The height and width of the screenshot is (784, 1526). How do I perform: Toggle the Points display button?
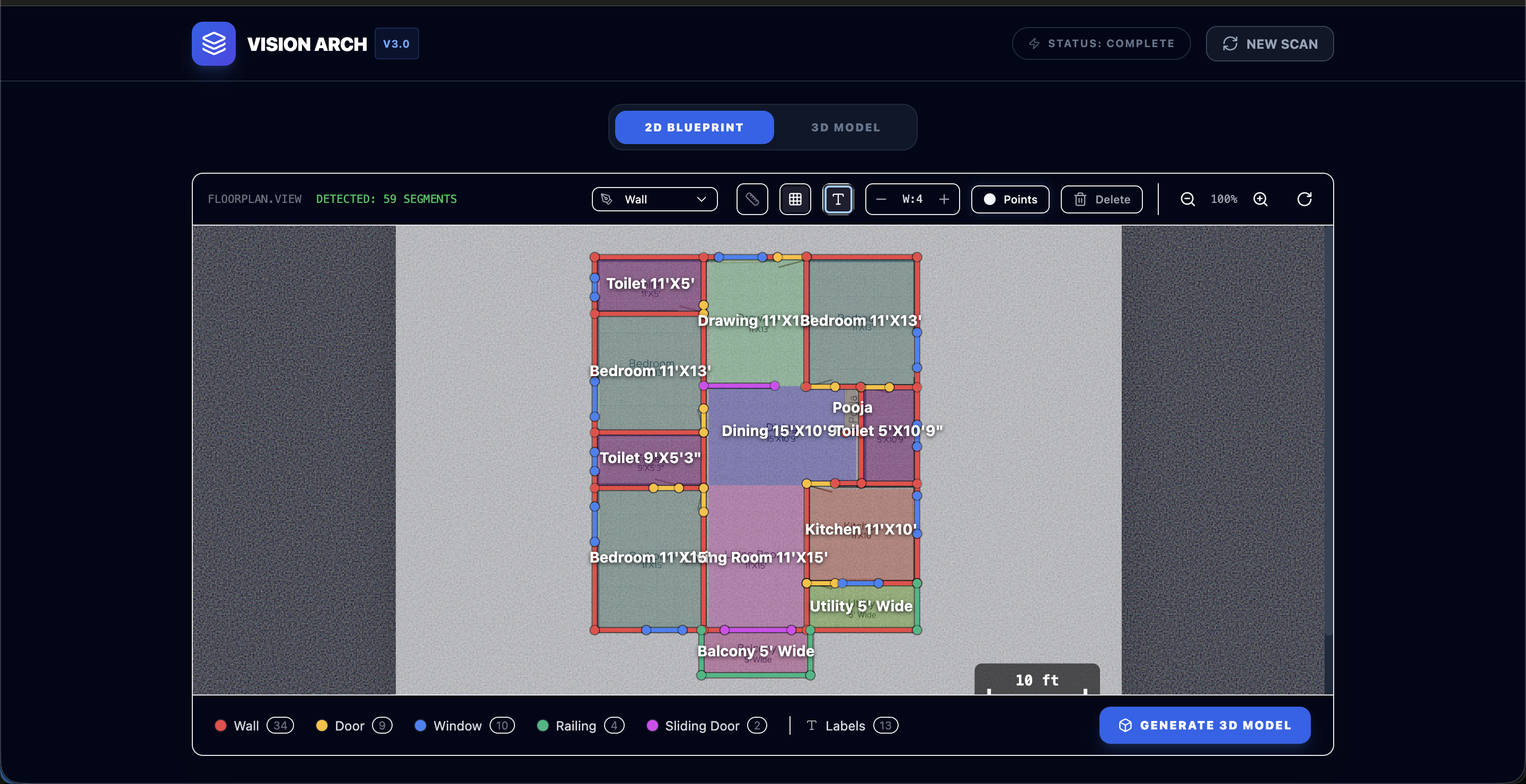pyautogui.click(x=1010, y=199)
